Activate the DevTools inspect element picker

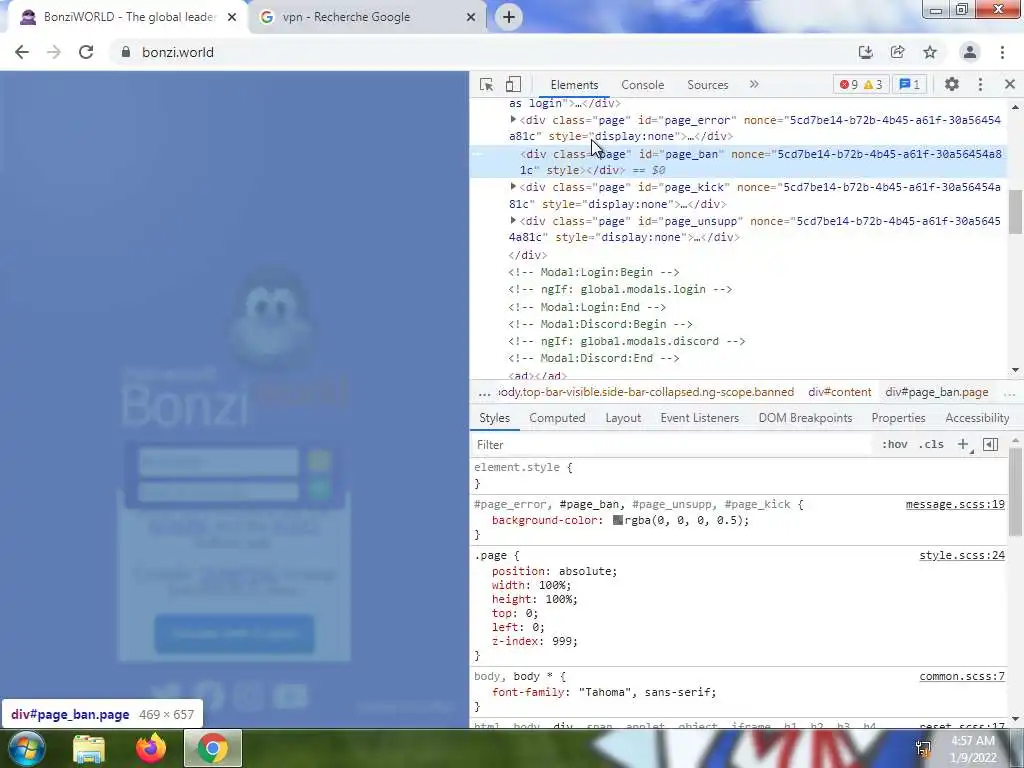point(486,84)
